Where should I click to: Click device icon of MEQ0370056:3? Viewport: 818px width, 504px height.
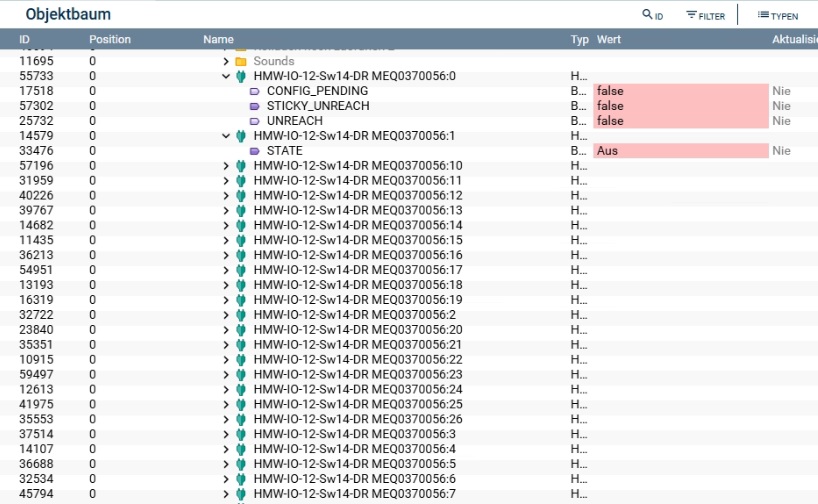240,435
